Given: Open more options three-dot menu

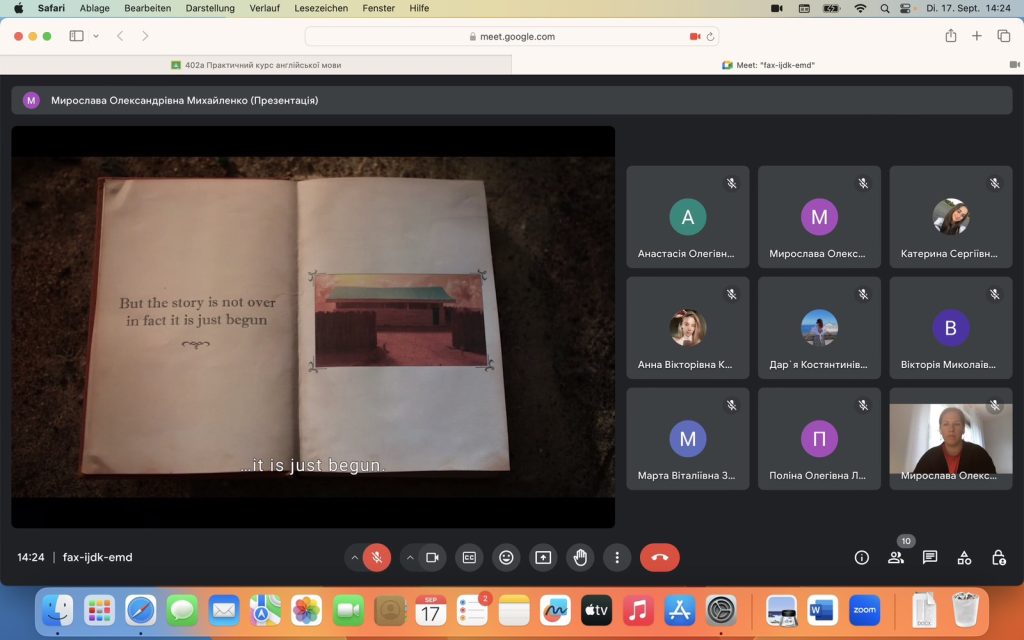Looking at the screenshot, I should click(x=617, y=557).
